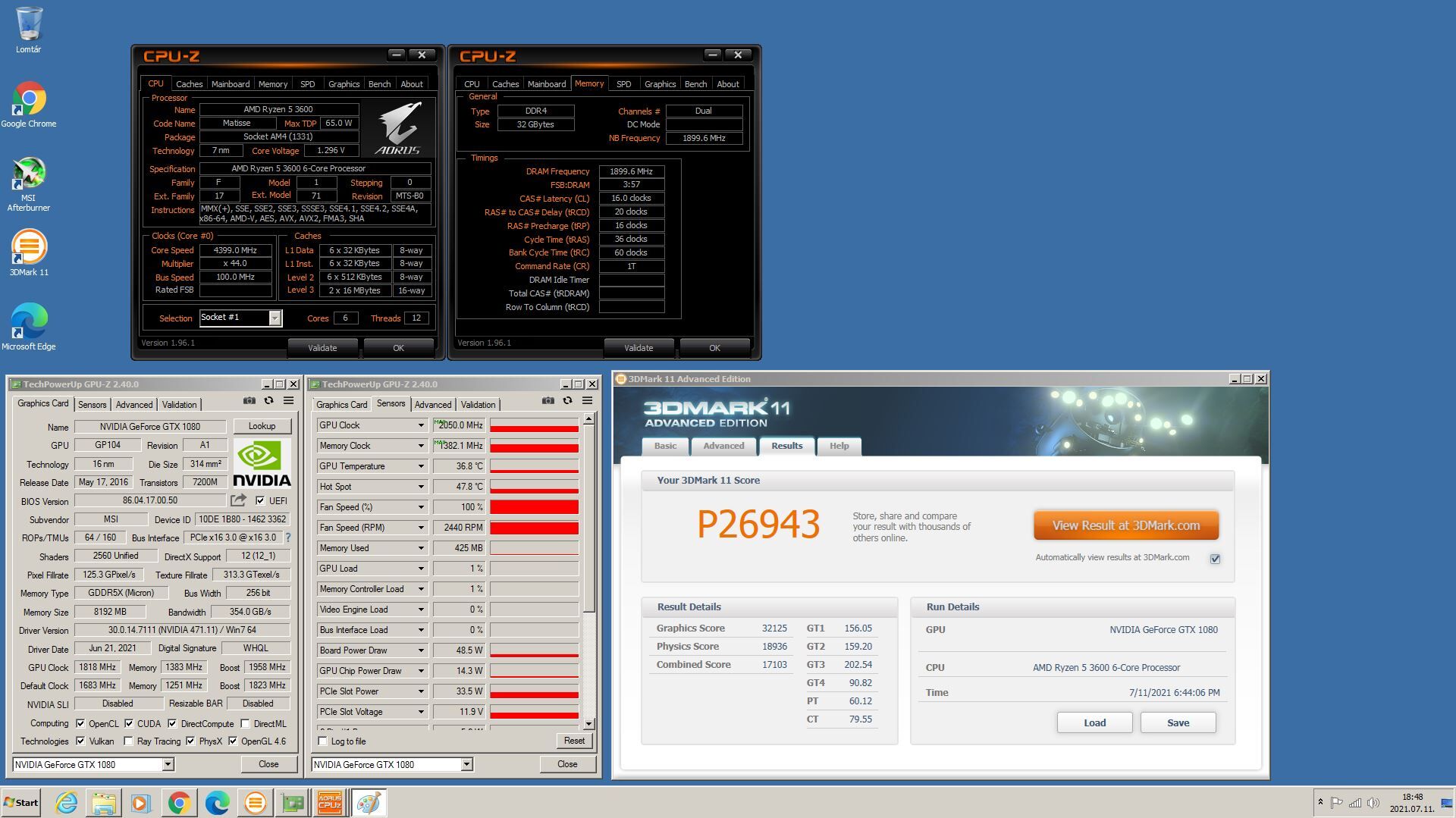Open Google Chrome from the taskbar
The width and height of the screenshot is (1456, 818).
pos(179,803)
